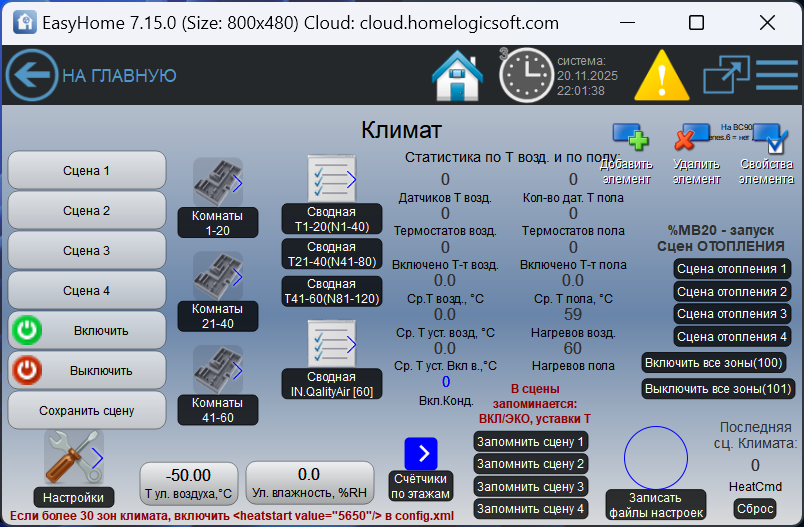Open the home house icon

click(457, 75)
